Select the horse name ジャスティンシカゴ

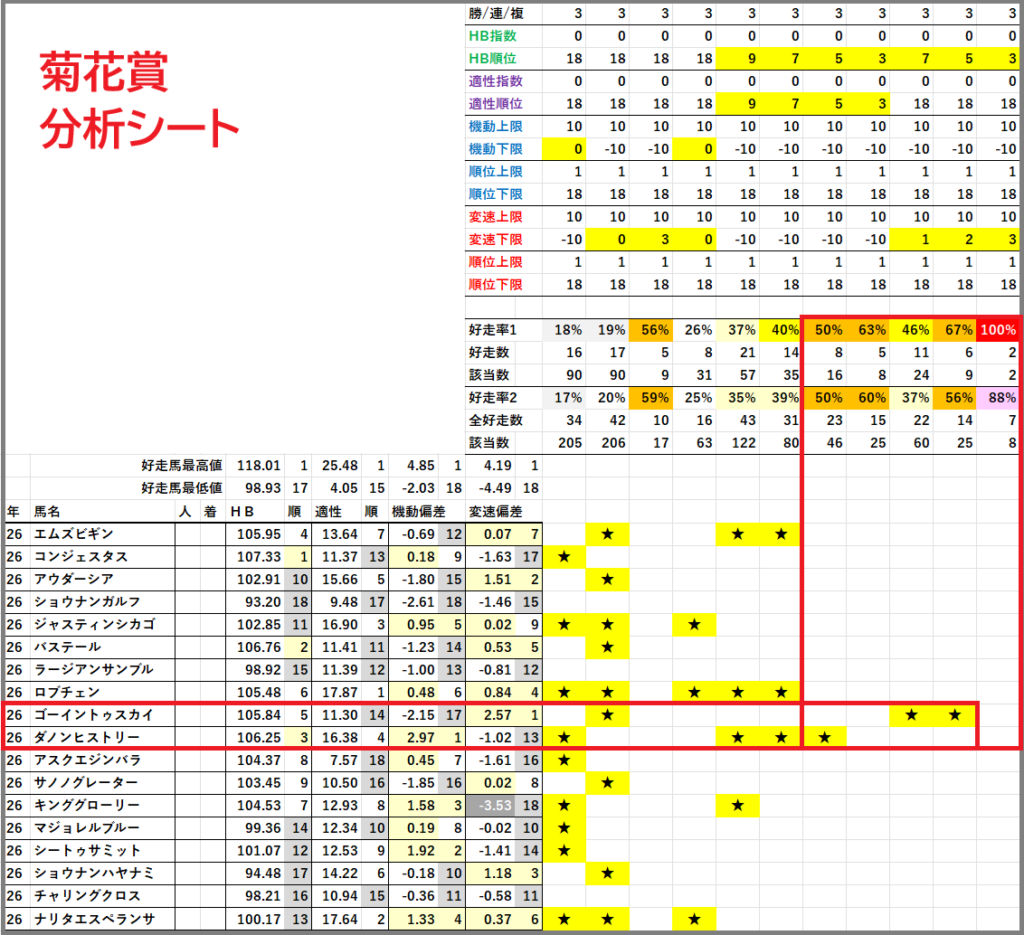(x=95, y=625)
